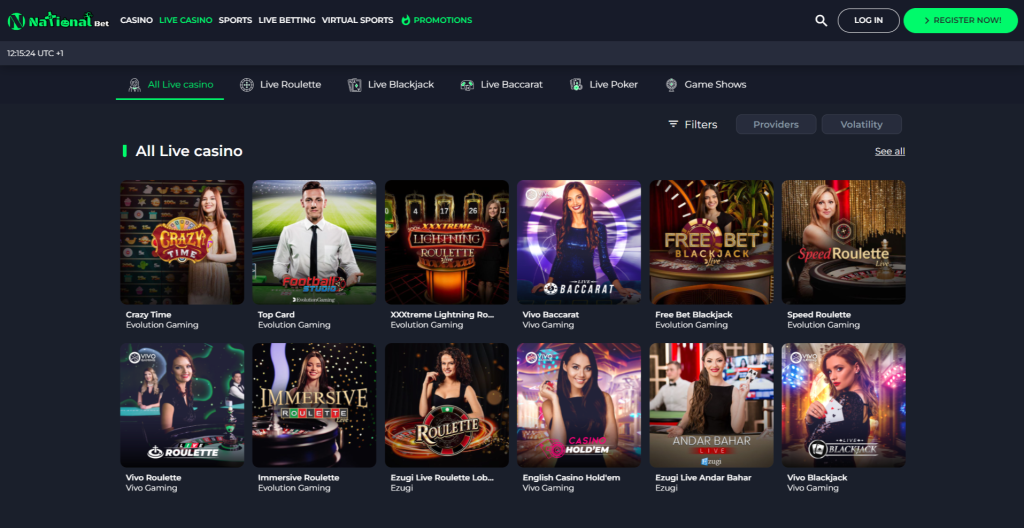Select the All Live casino tab

tap(170, 85)
